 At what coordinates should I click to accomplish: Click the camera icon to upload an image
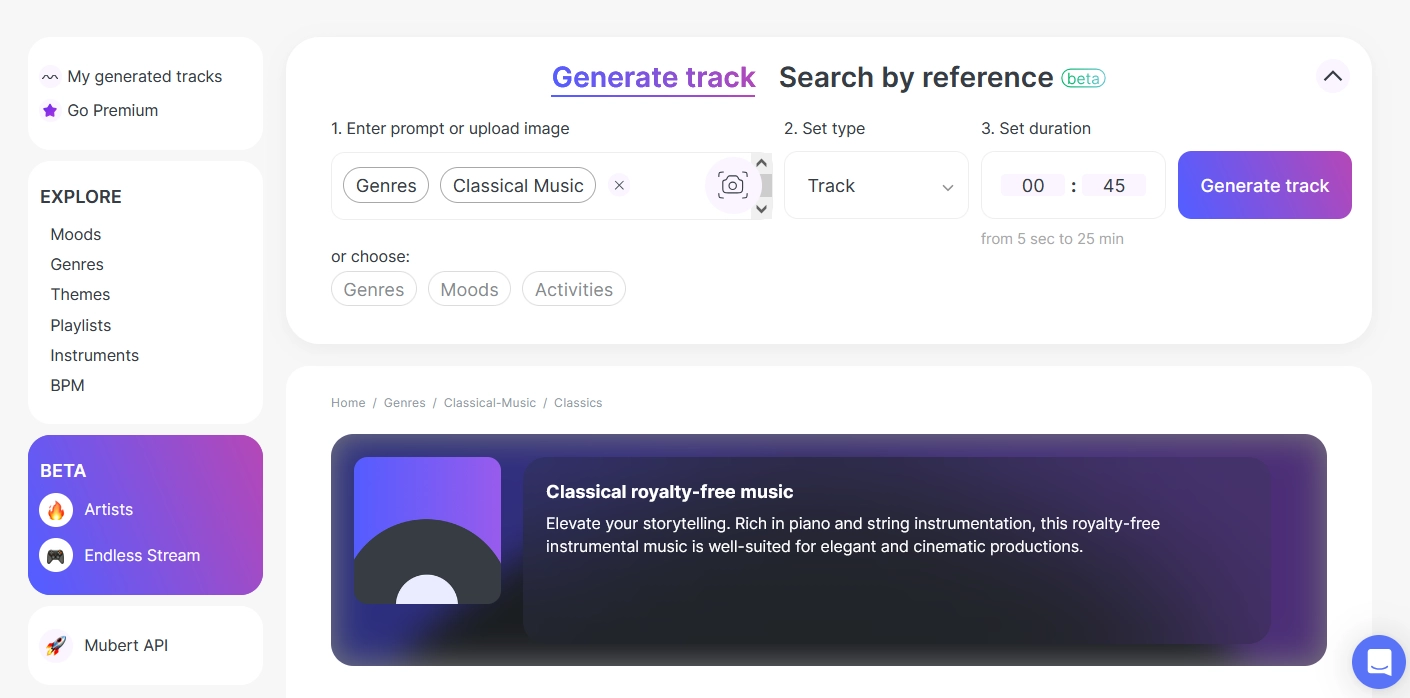[x=733, y=185]
